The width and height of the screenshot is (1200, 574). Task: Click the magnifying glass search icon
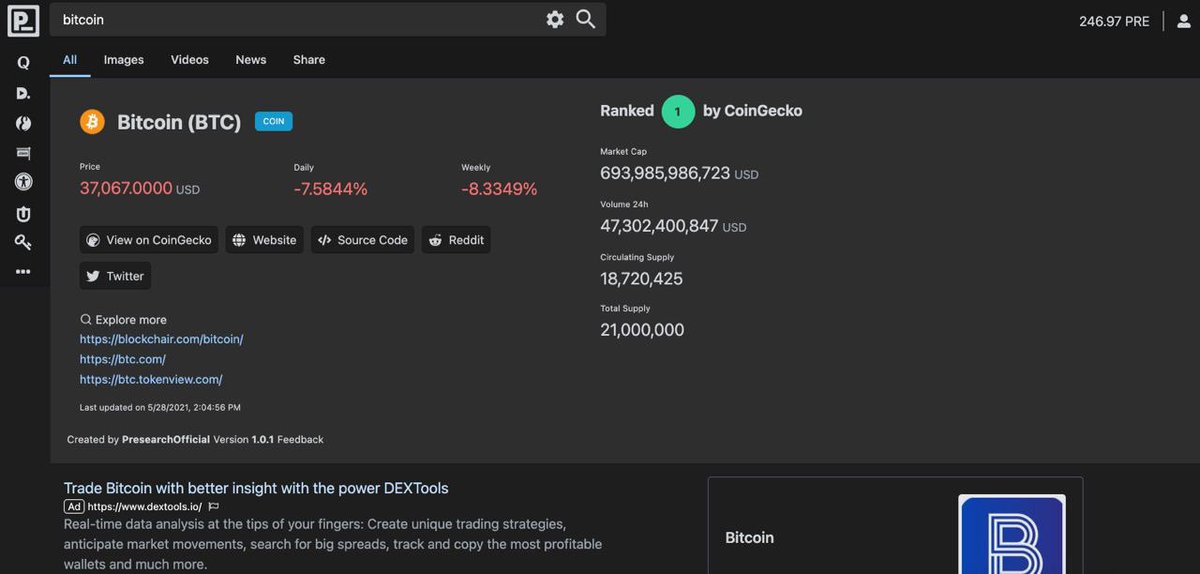tap(586, 19)
